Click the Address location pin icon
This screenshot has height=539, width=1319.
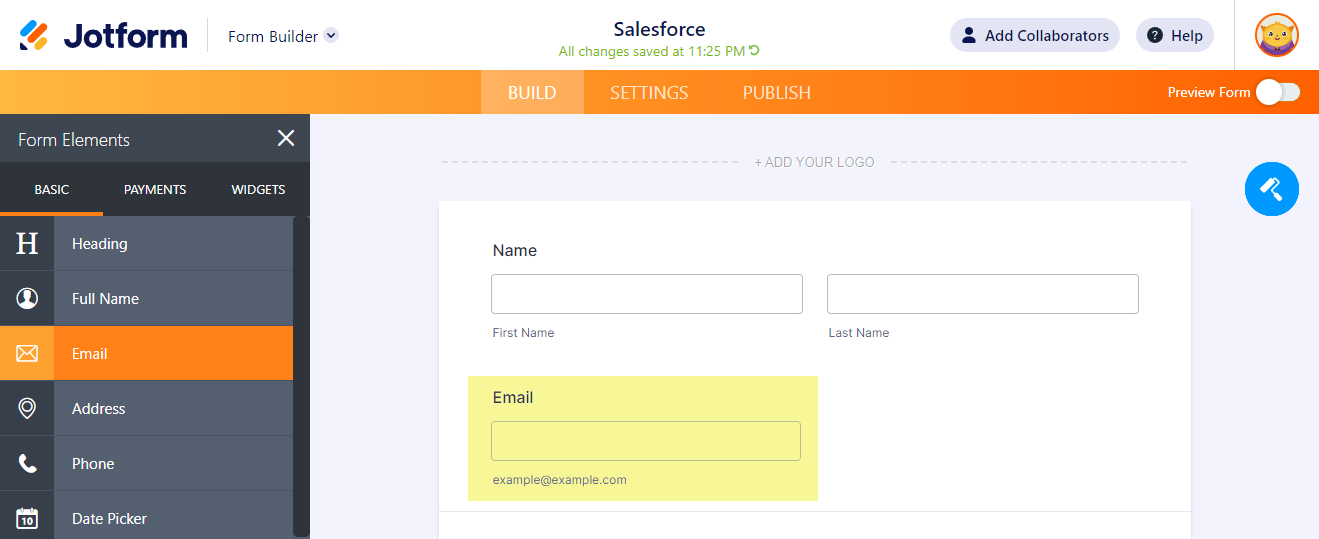point(27,408)
